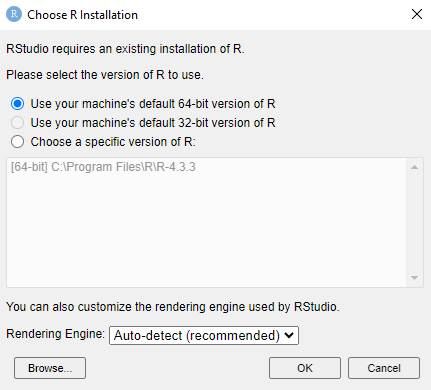This screenshot has height=390, width=431.
Task: Expand via the chevron beside Auto-detect (recommended)
Action: (x=289, y=335)
